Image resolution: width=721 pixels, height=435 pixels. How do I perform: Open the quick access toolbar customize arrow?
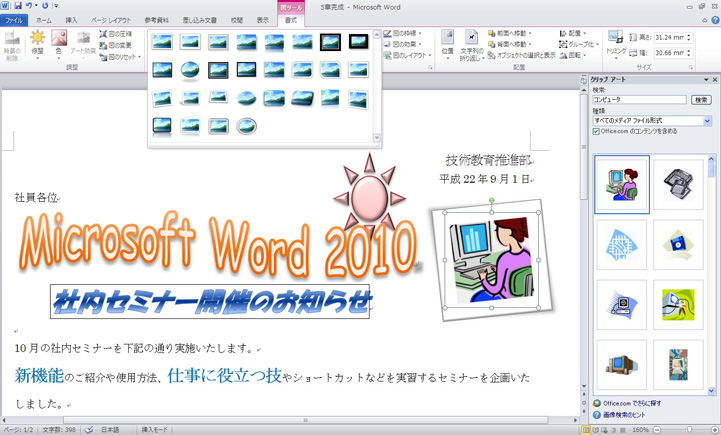56,6
